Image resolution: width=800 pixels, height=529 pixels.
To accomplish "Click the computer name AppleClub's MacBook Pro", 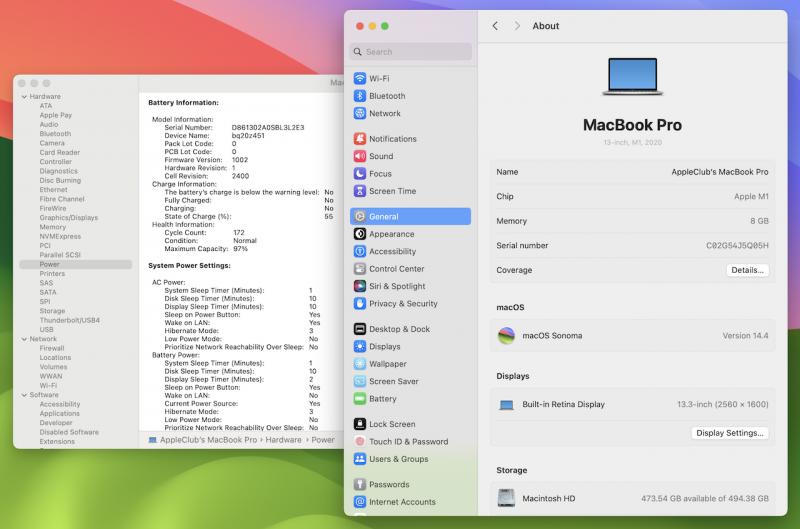I will click(719, 172).
